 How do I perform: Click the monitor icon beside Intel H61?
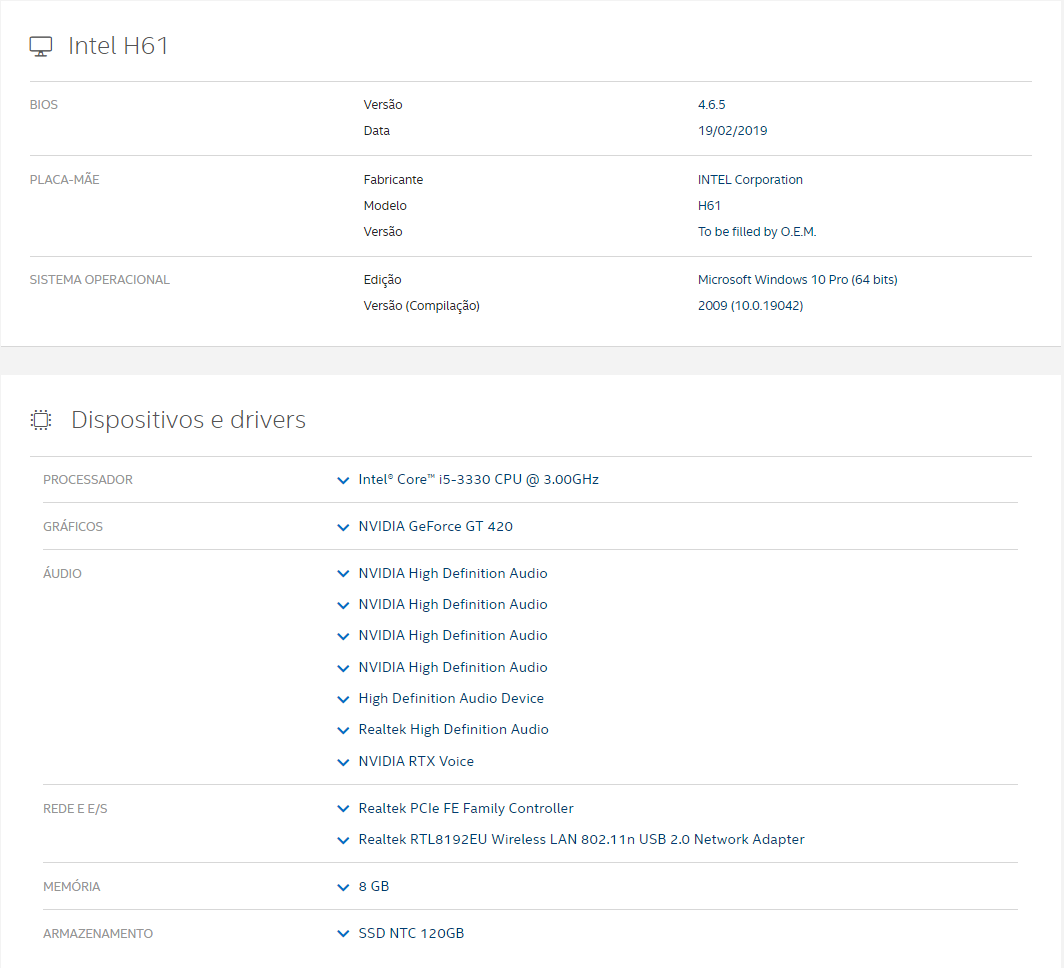[41, 46]
